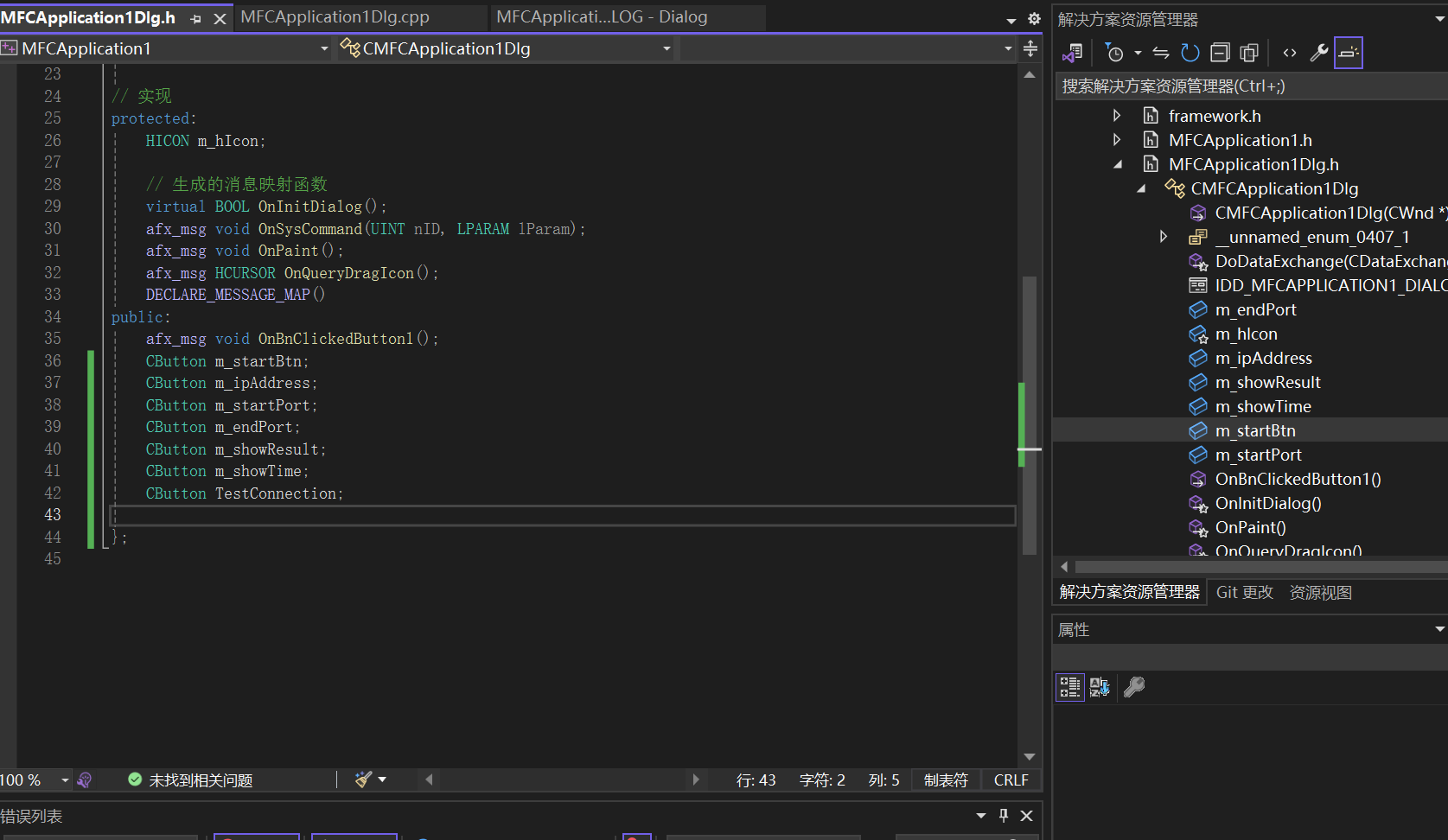Collapse the CMFCApplication1Dlg class node
The width and height of the screenshot is (1448, 840).
point(1141,188)
